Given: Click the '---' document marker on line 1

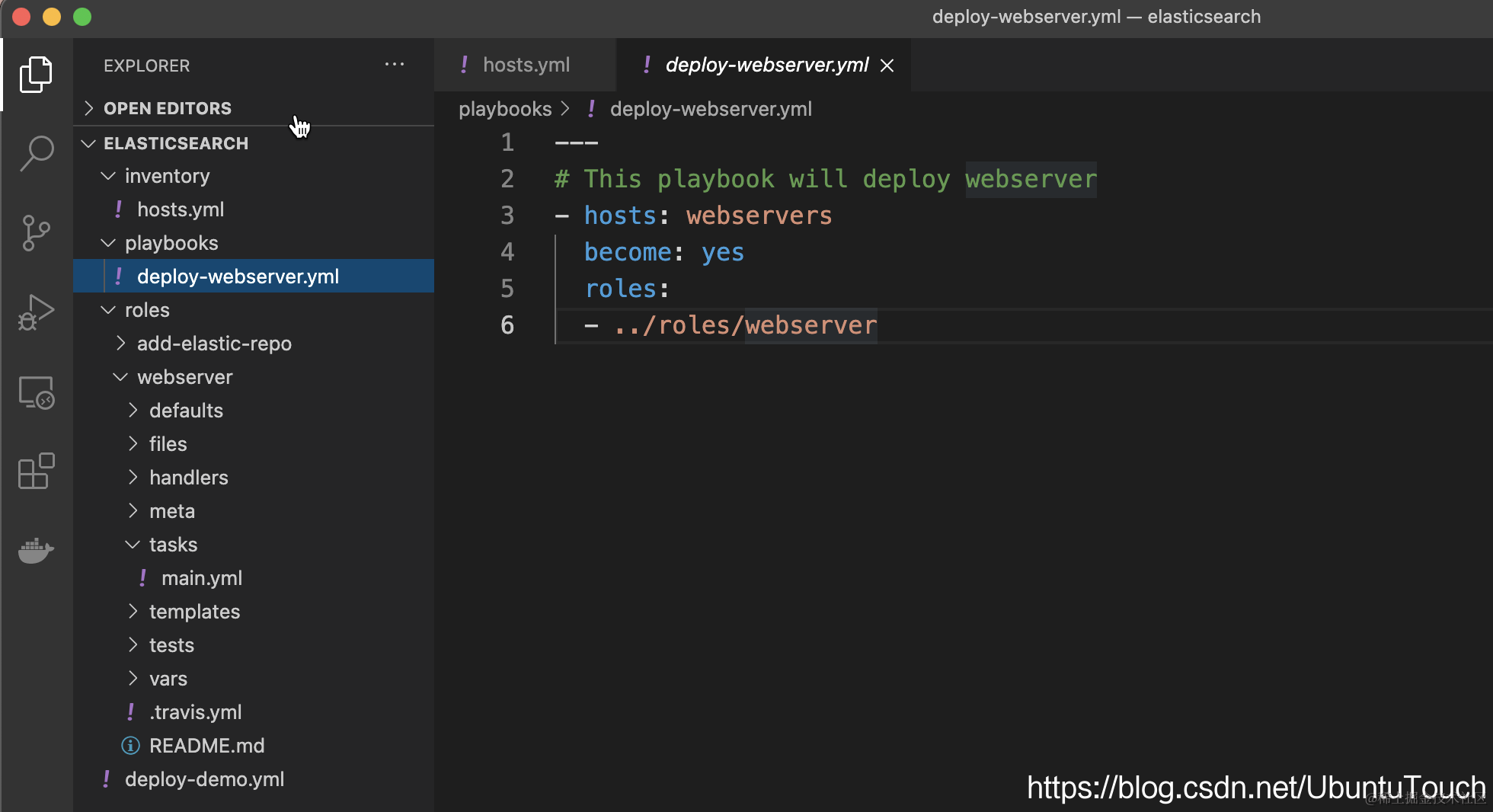Looking at the screenshot, I should click(x=577, y=142).
